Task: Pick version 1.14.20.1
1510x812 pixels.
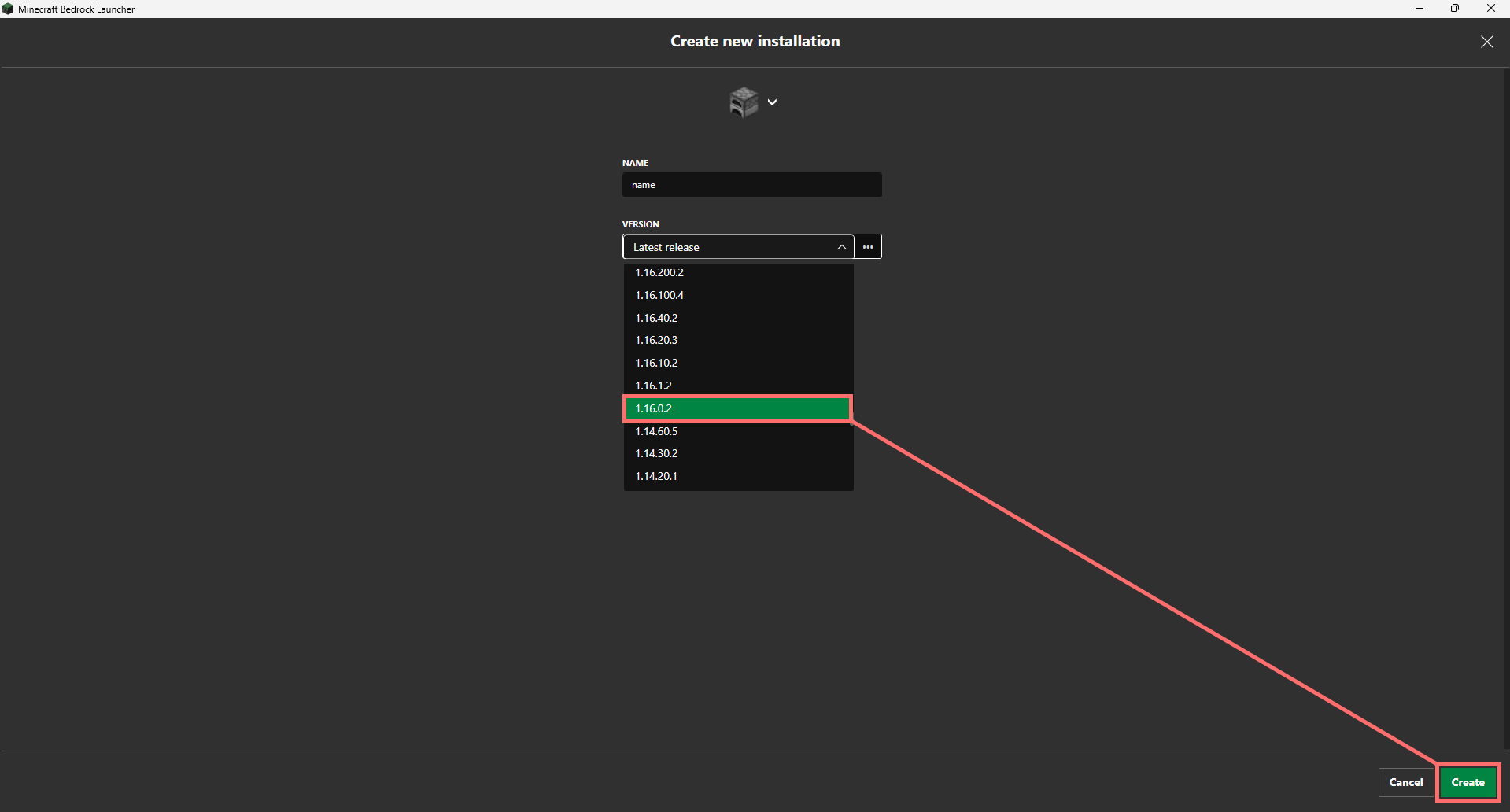Action: (738, 476)
